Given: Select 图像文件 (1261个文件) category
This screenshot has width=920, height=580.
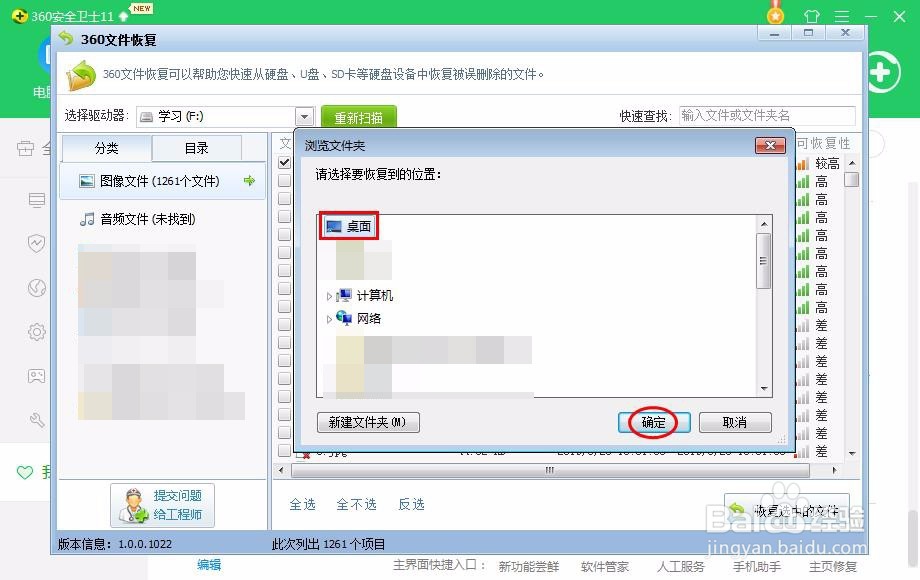Looking at the screenshot, I should (163, 181).
